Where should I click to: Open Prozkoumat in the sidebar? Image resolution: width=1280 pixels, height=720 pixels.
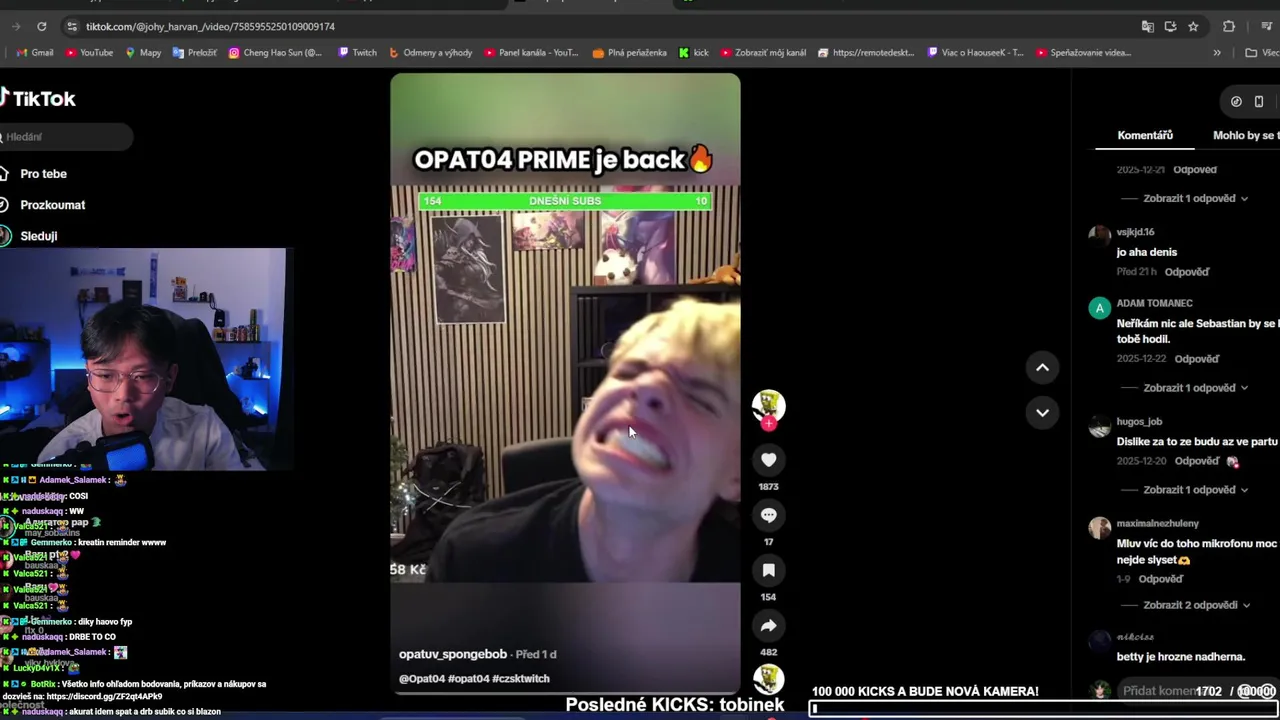[52, 205]
